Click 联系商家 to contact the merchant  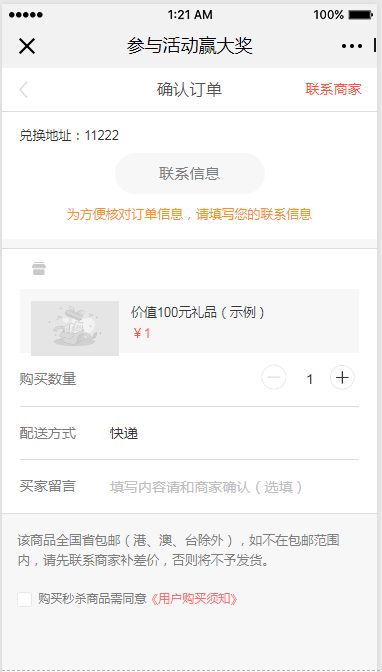click(x=334, y=89)
